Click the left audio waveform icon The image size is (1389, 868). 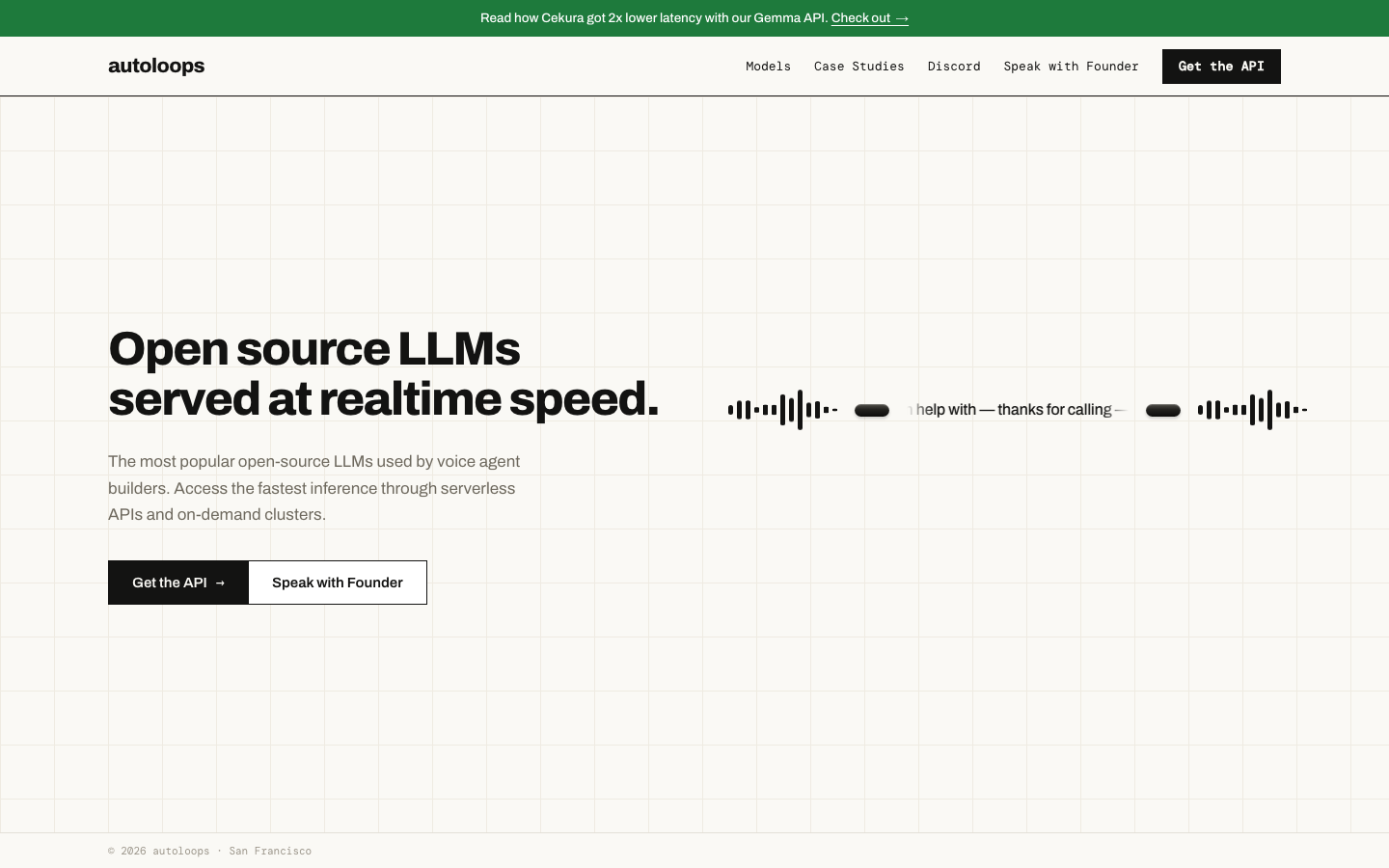782,410
